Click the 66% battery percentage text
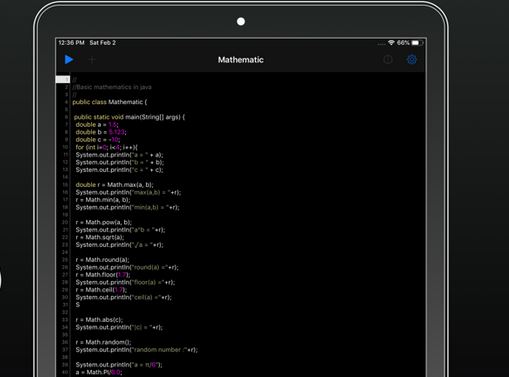509x377 pixels. pyautogui.click(x=403, y=43)
